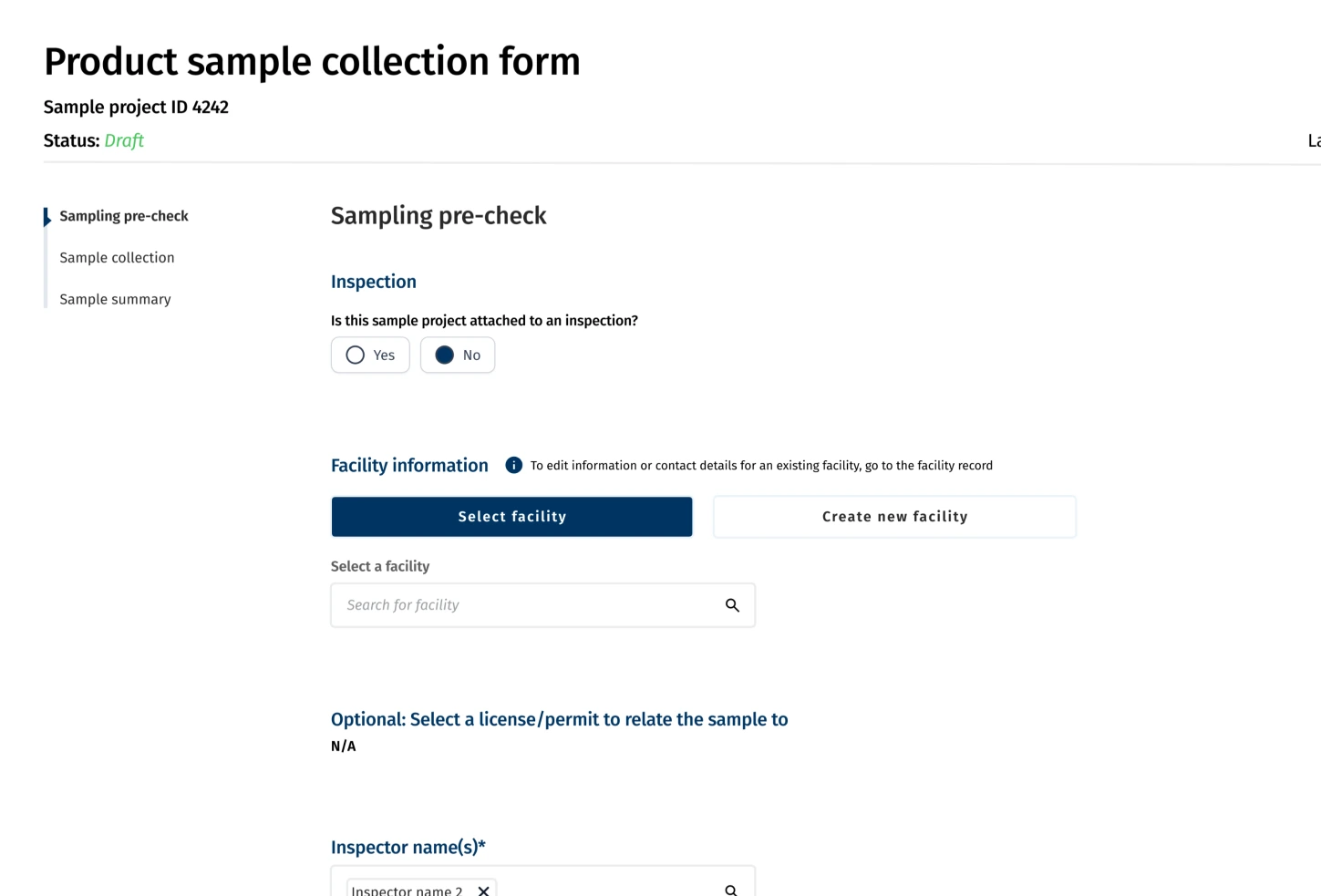This screenshot has height=896, width=1321.
Task: Click the search icon in inspector name field
Action: pos(729,889)
